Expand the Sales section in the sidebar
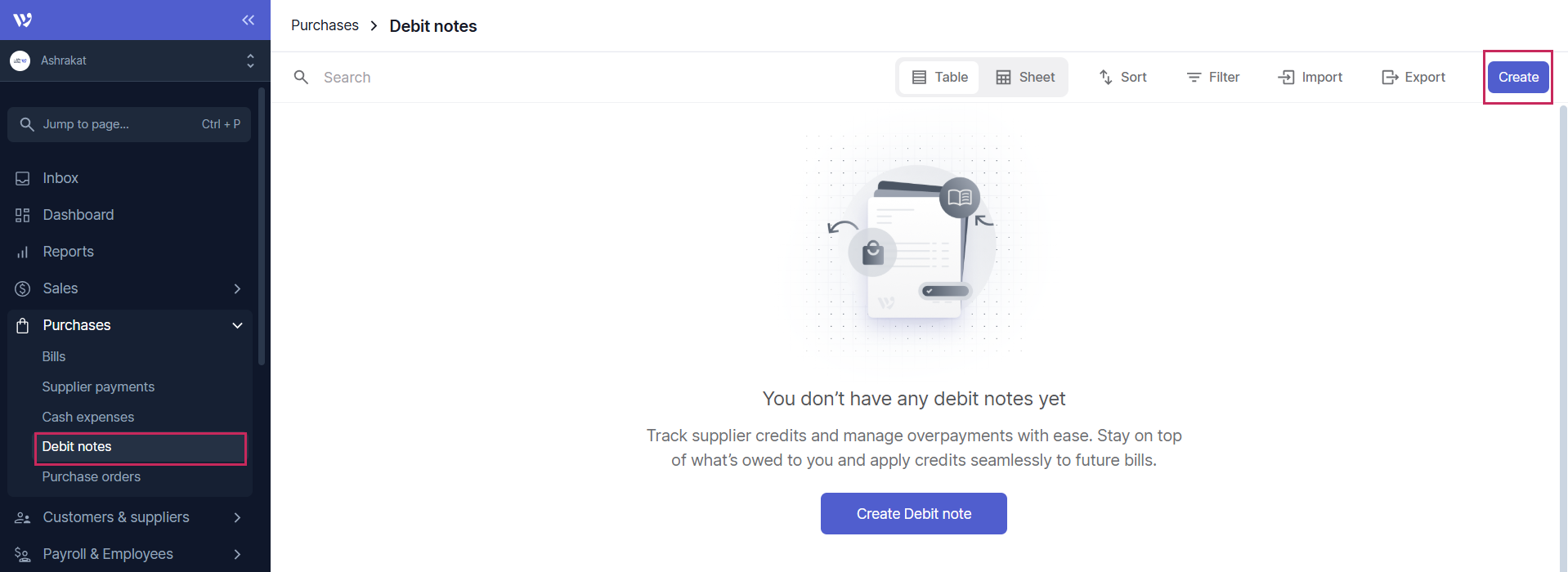The width and height of the screenshot is (1568, 572). [236, 288]
